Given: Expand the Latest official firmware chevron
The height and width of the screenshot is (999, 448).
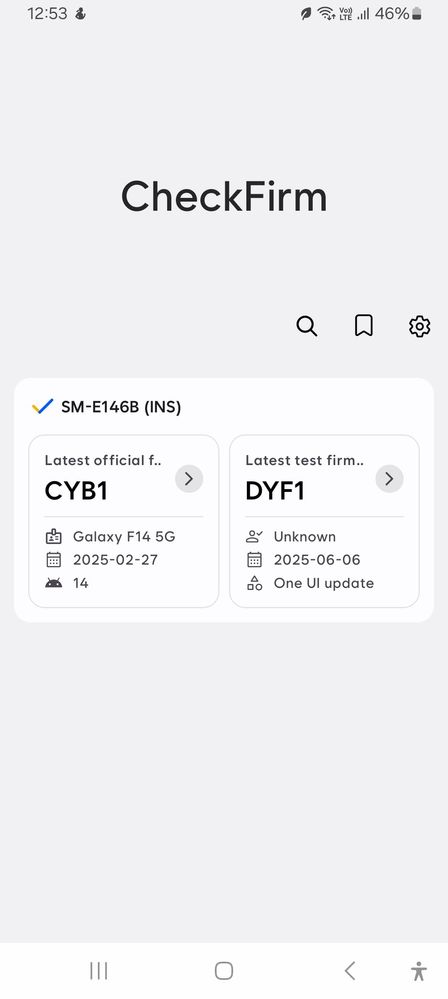Looking at the screenshot, I should (189, 478).
